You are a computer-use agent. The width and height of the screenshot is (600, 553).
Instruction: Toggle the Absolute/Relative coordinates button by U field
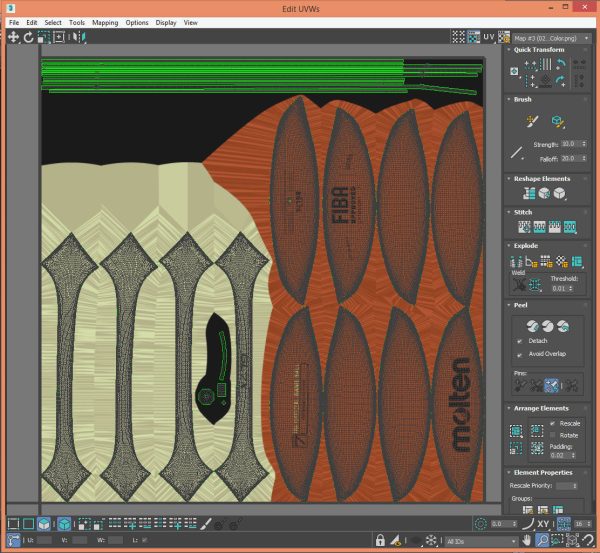tap(13, 540)
